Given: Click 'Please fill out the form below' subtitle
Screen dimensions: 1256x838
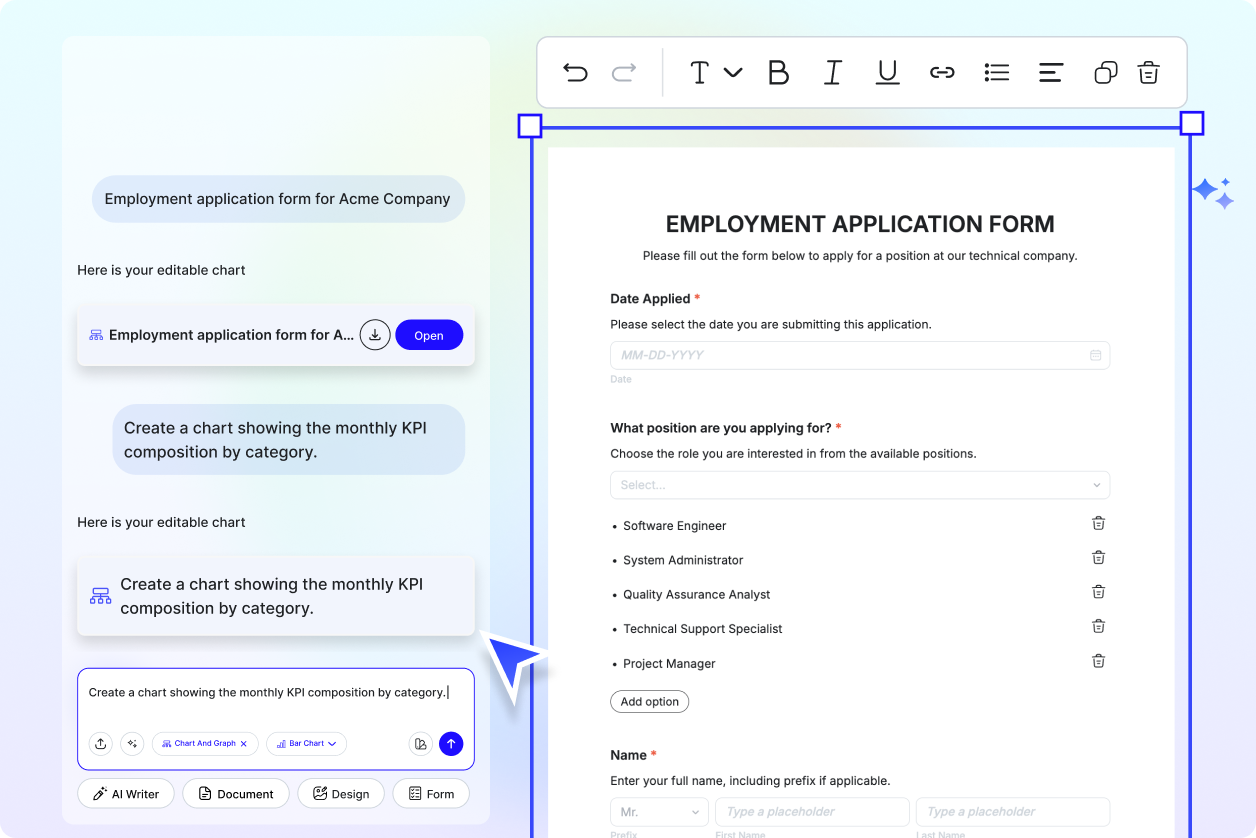Looking at the screenshot, I should (x=860, y=256).
